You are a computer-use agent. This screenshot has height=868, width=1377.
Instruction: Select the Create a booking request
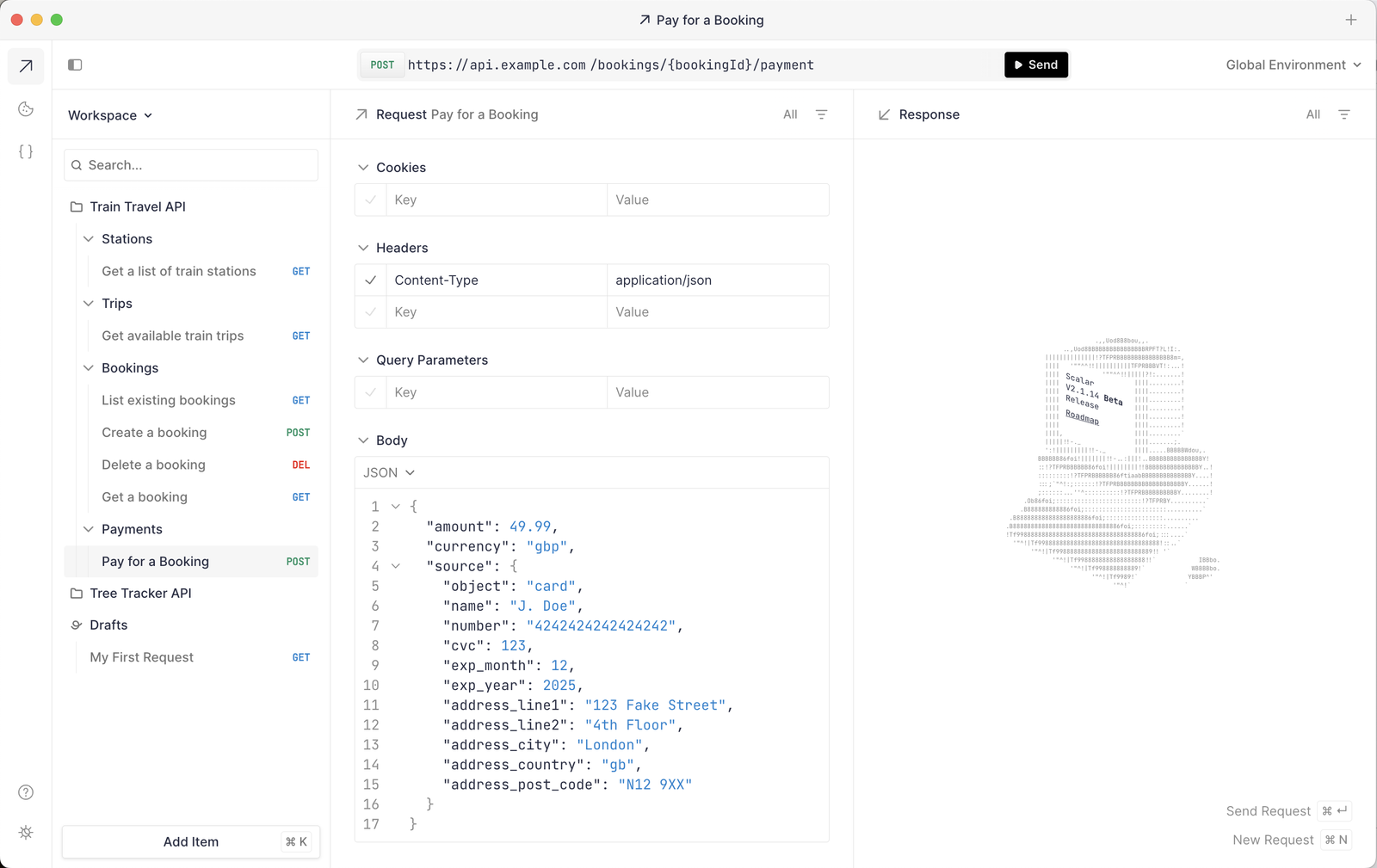point(153,432)
